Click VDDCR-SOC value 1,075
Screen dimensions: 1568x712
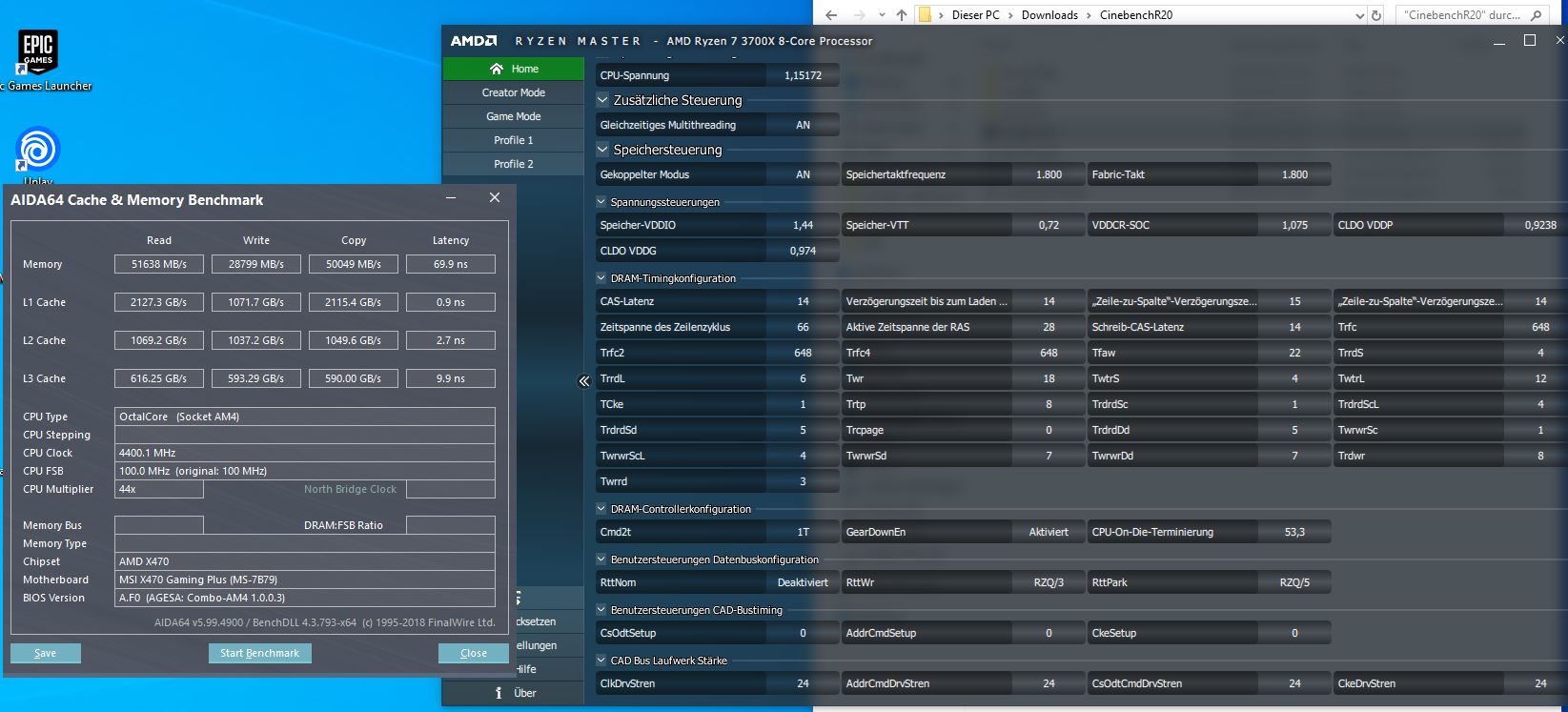coord(1294,225)
